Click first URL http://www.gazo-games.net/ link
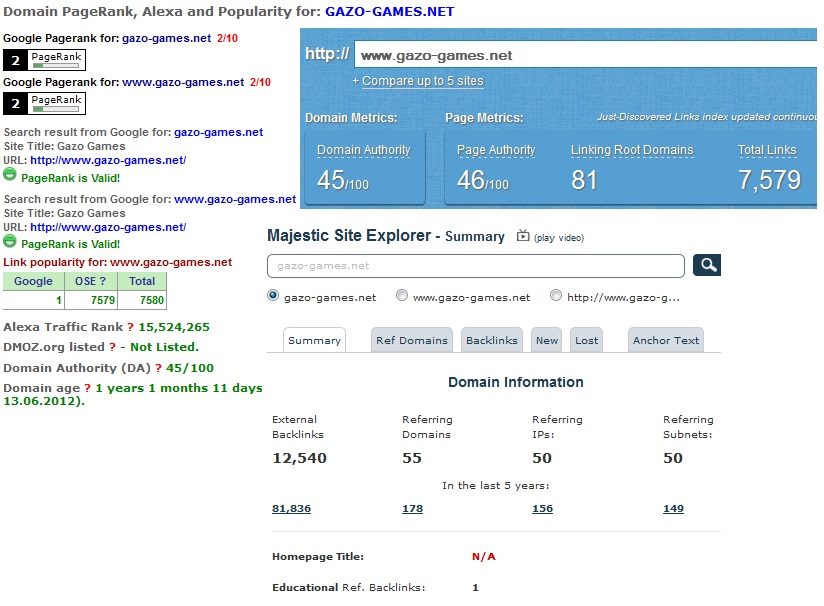Image resolution: width=824 pixels, height=606 pixels. [108, 160]
